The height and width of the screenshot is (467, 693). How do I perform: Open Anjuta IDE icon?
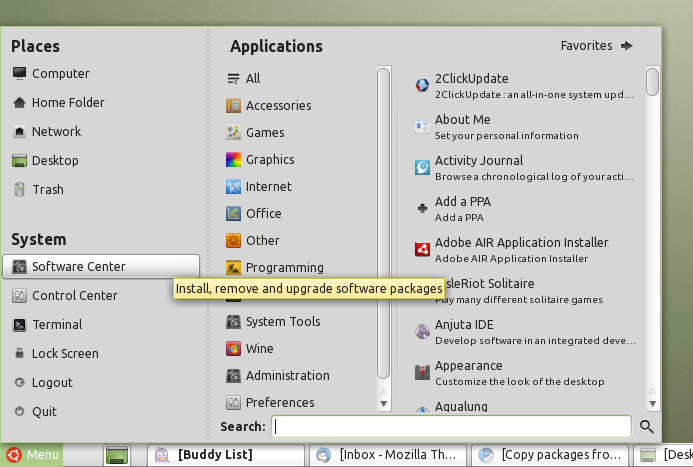click(423, 331)
